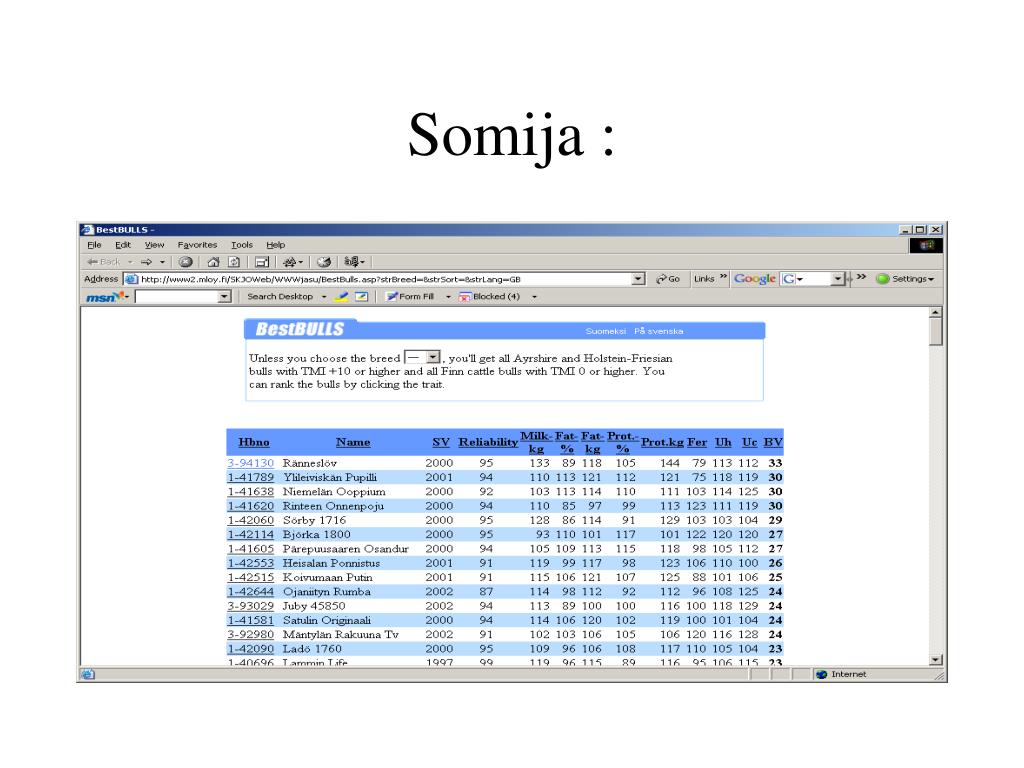This screenshot has height=768, width=1024.
Task: Click the Forward arrow button
Action: (146, 262)
